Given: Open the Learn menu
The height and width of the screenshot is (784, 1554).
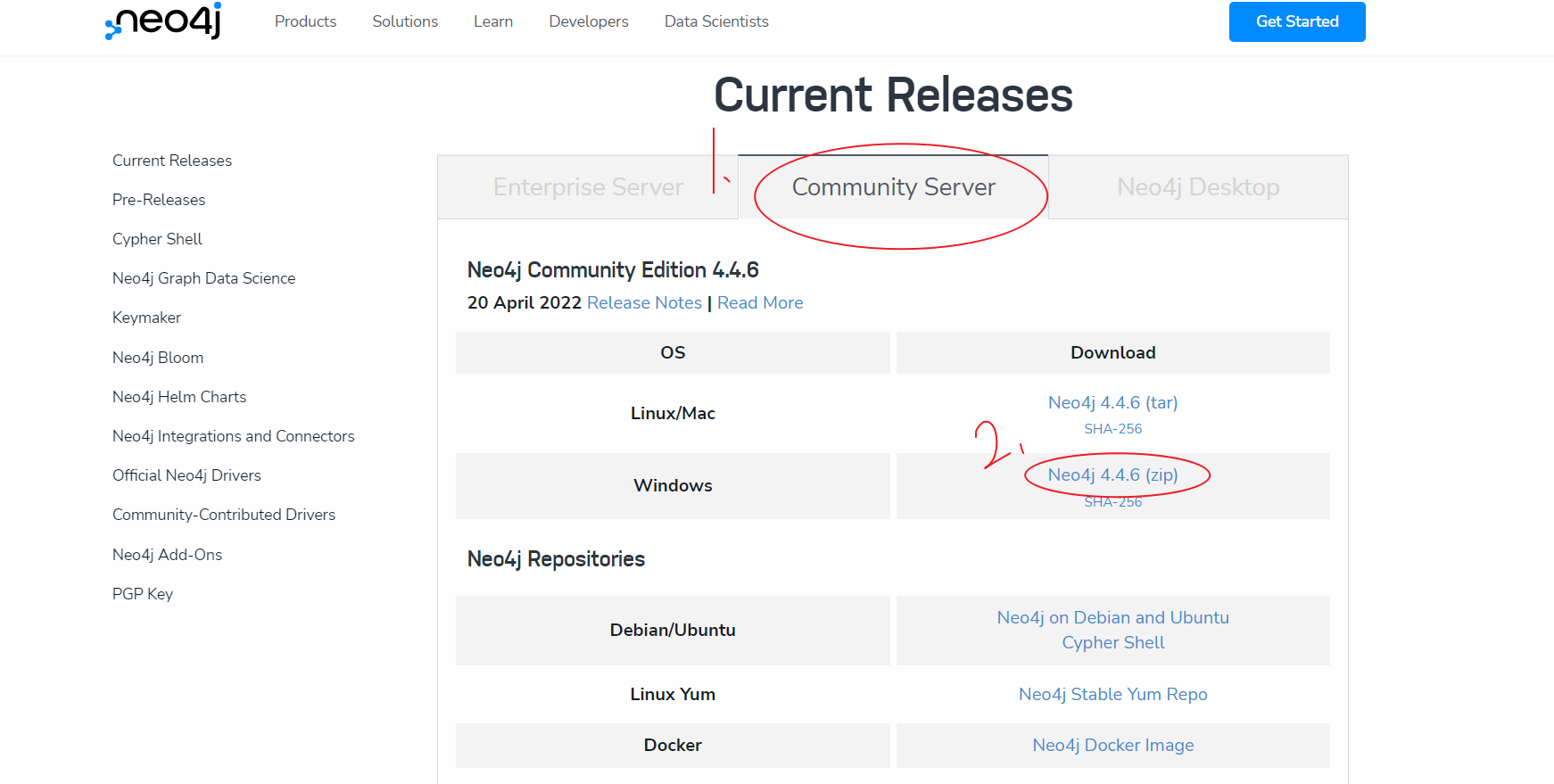Looking at the screenshot, I should coord(493,21).
